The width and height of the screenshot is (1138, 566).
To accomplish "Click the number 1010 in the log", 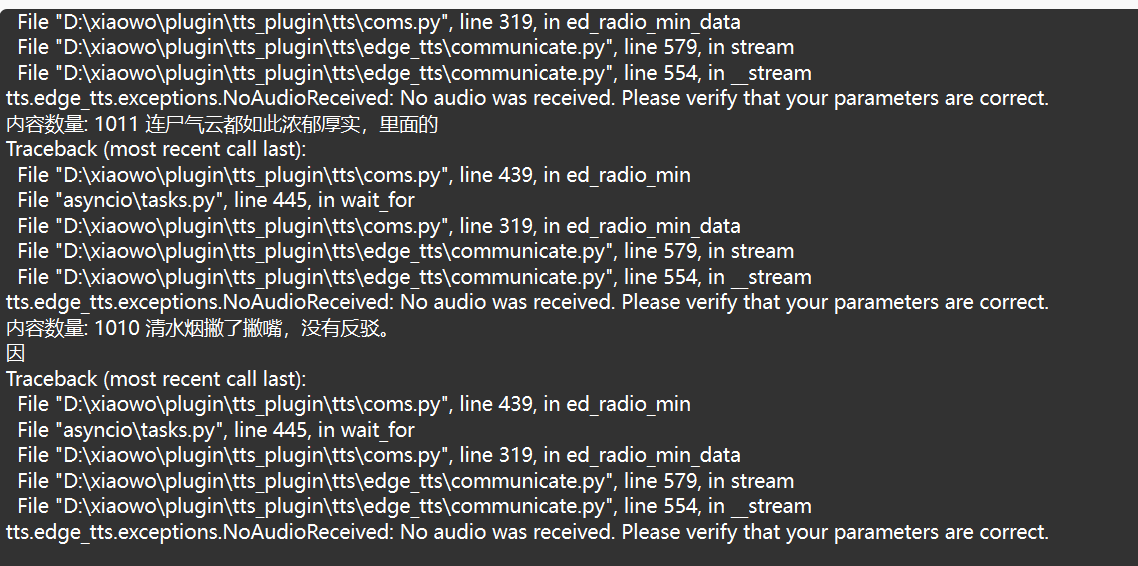I will coord(117,328).
